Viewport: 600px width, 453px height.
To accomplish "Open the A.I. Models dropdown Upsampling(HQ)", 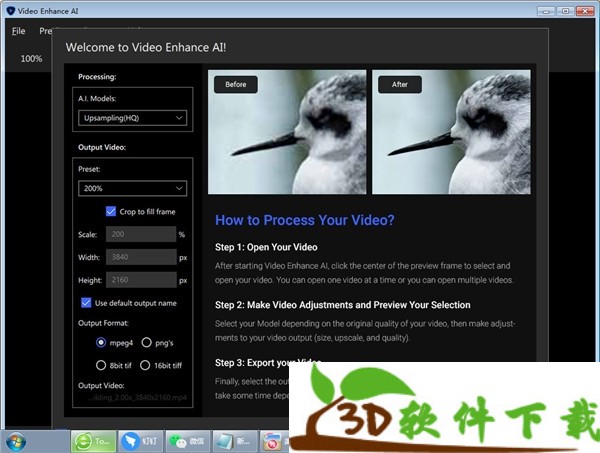I will pyautogui.click(x=132, y=118).
